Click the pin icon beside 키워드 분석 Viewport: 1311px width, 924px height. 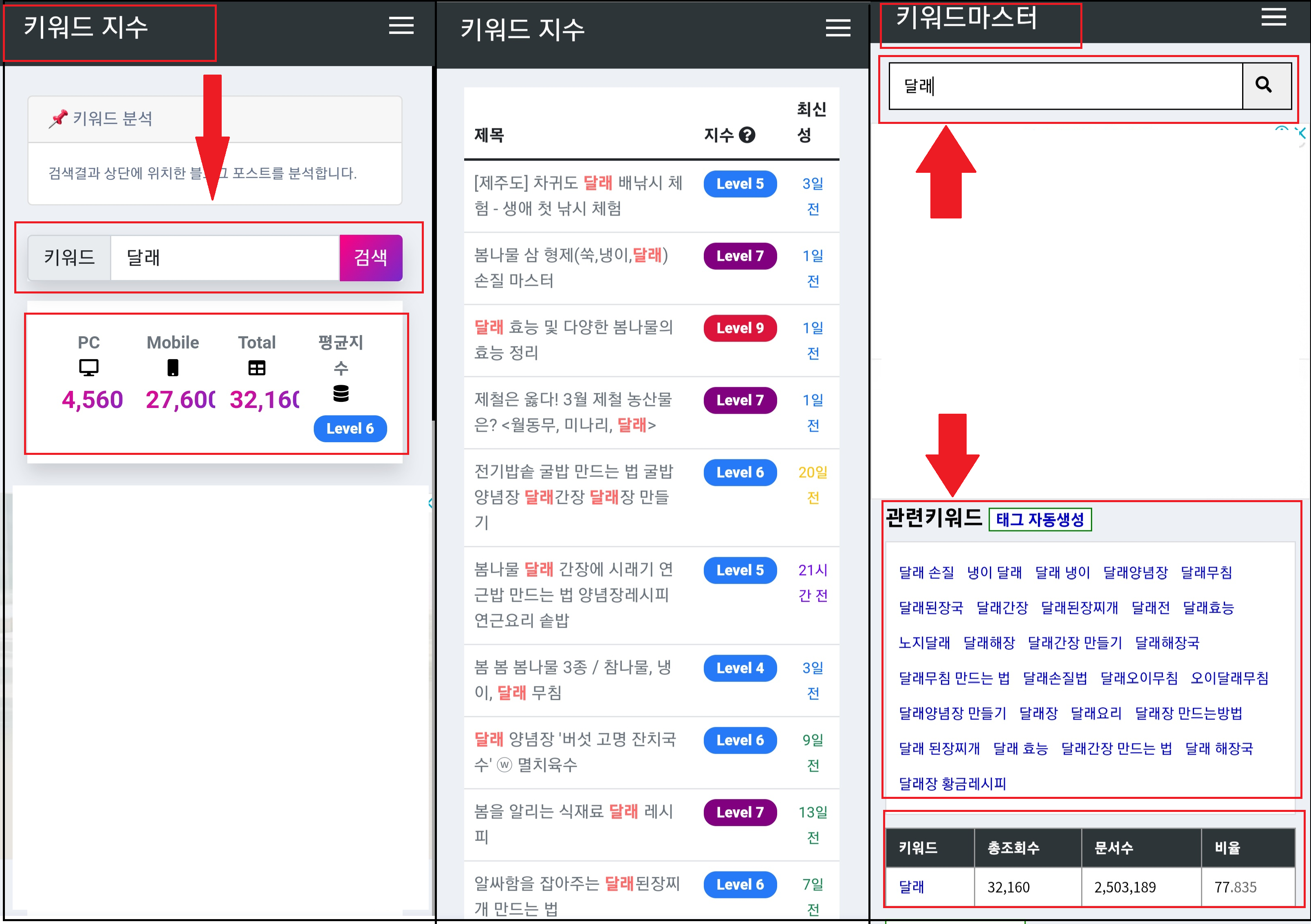59,119
